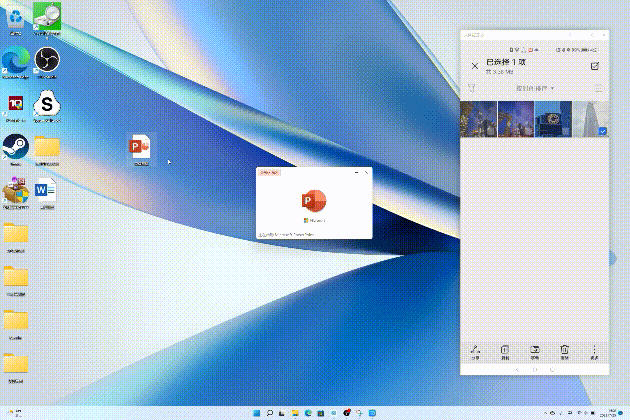This screenshot has height=420, width=630.
Task: Tap the Delete trash icon
Action: 565,350
